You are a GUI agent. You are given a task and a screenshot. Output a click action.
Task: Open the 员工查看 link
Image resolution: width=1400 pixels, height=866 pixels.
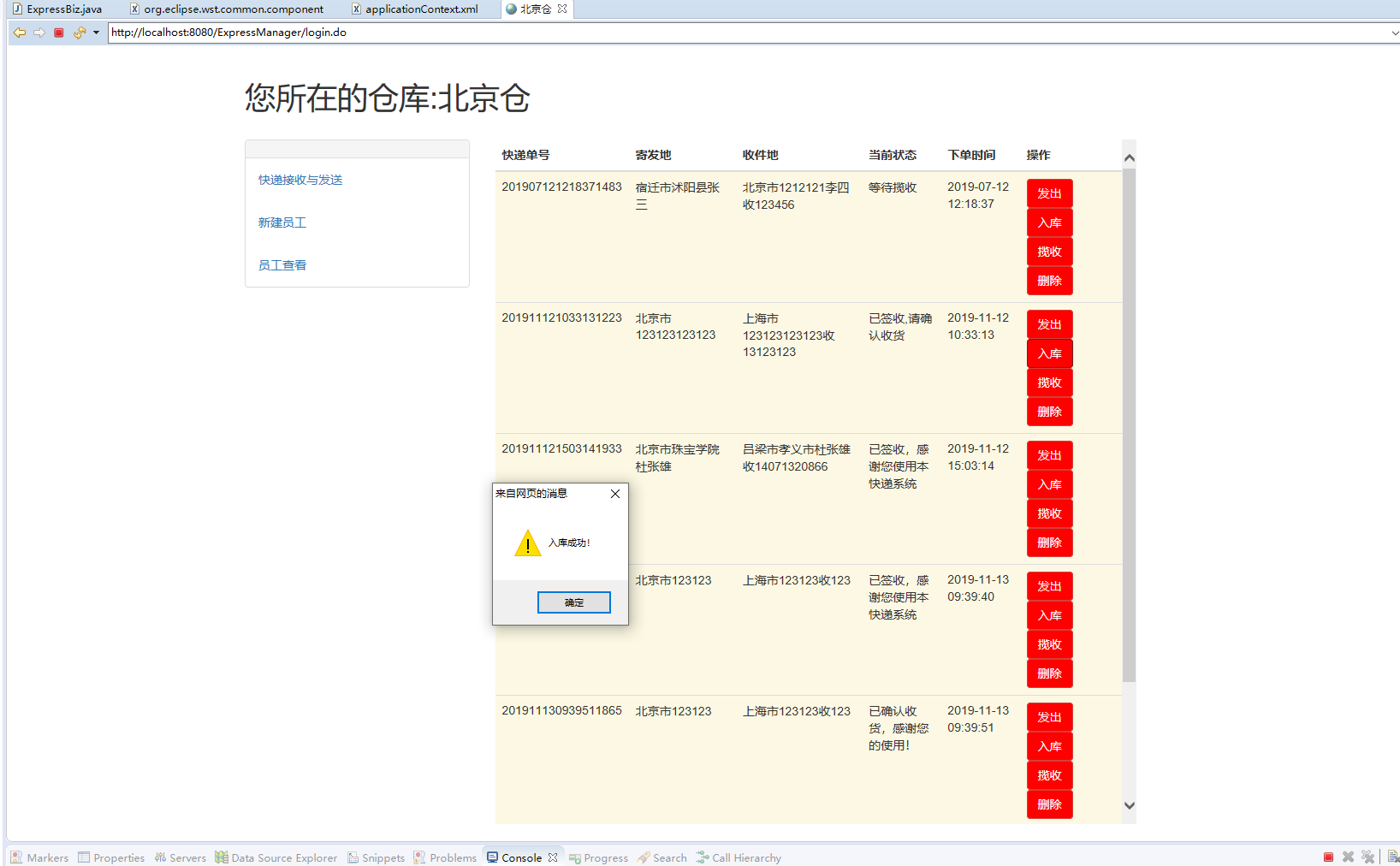pos(282,264)
